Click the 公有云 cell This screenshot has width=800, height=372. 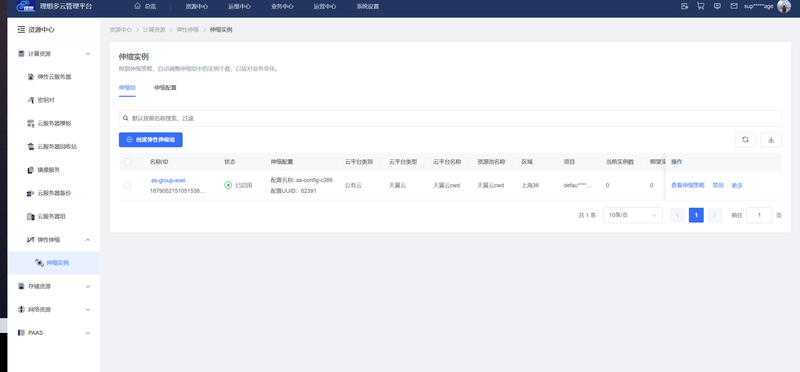click(353, 185)
